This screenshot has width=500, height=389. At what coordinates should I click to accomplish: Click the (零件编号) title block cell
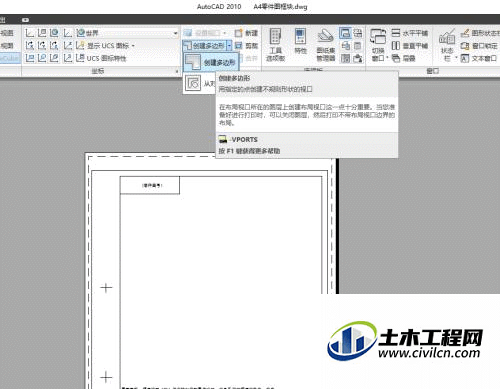click(150, 185)
